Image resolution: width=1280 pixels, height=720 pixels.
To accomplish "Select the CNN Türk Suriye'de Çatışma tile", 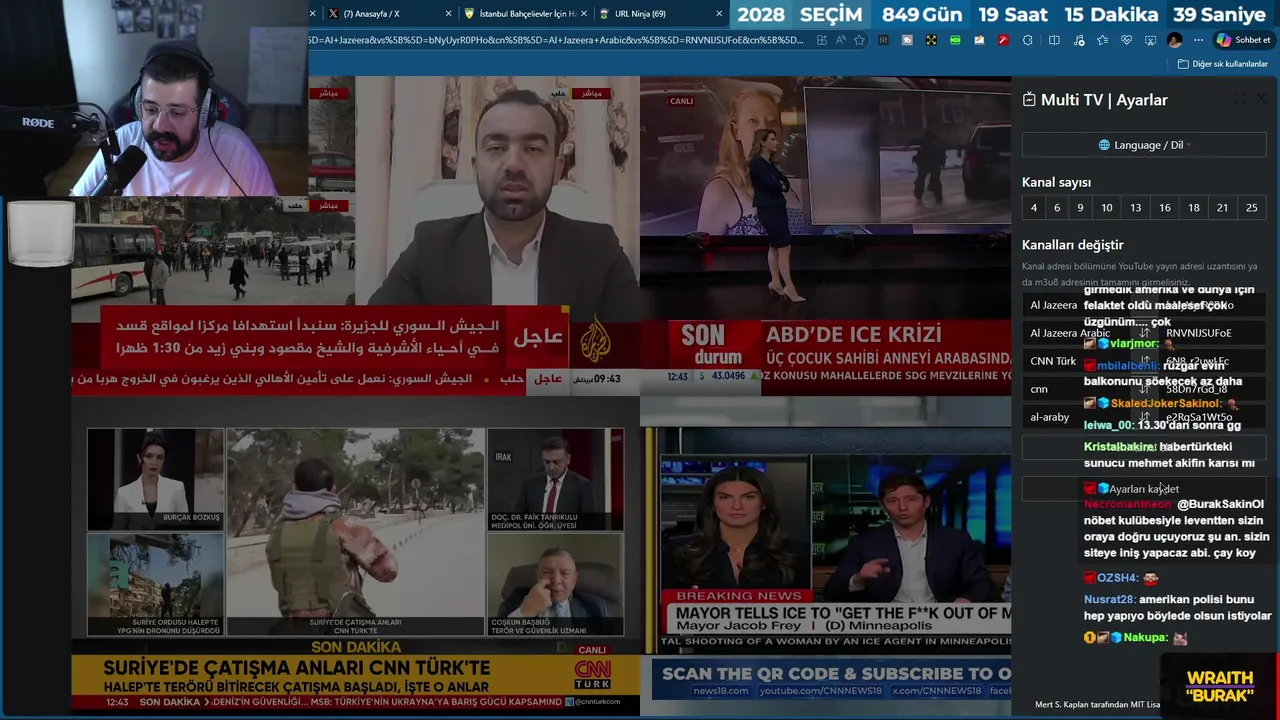I will coord(355,556).
